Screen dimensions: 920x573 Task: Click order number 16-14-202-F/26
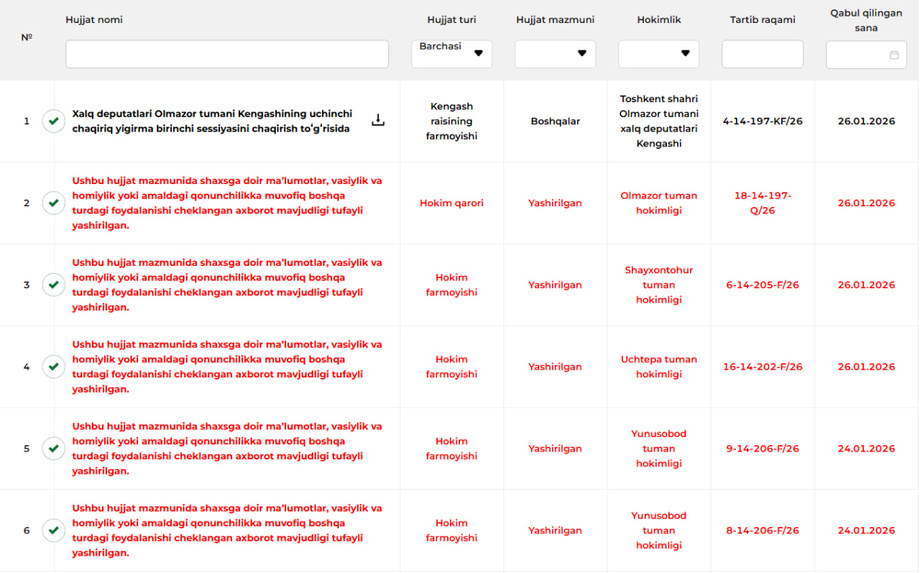(762, 367)
